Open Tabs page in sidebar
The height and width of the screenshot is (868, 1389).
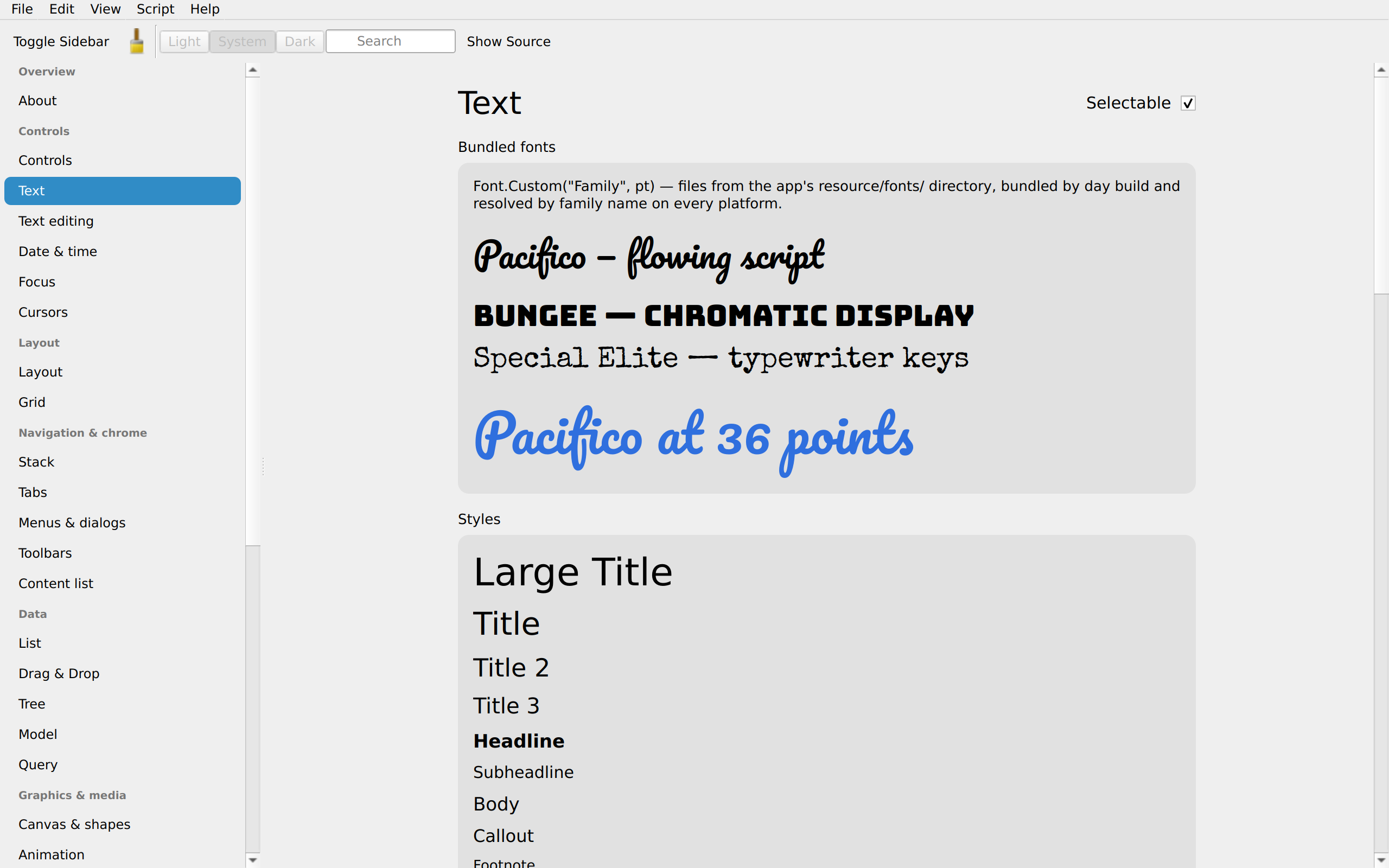[x=122, y=493]
